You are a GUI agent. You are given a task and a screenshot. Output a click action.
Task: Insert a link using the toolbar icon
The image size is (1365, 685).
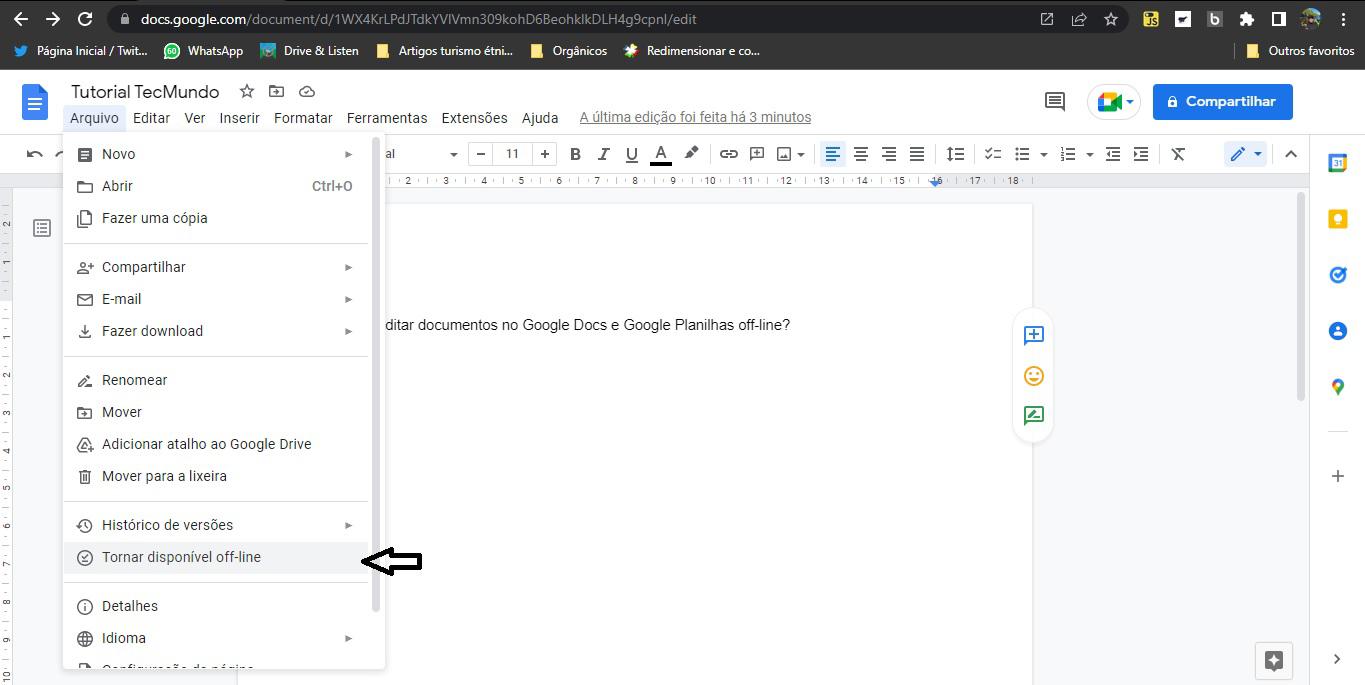[729, 154]
